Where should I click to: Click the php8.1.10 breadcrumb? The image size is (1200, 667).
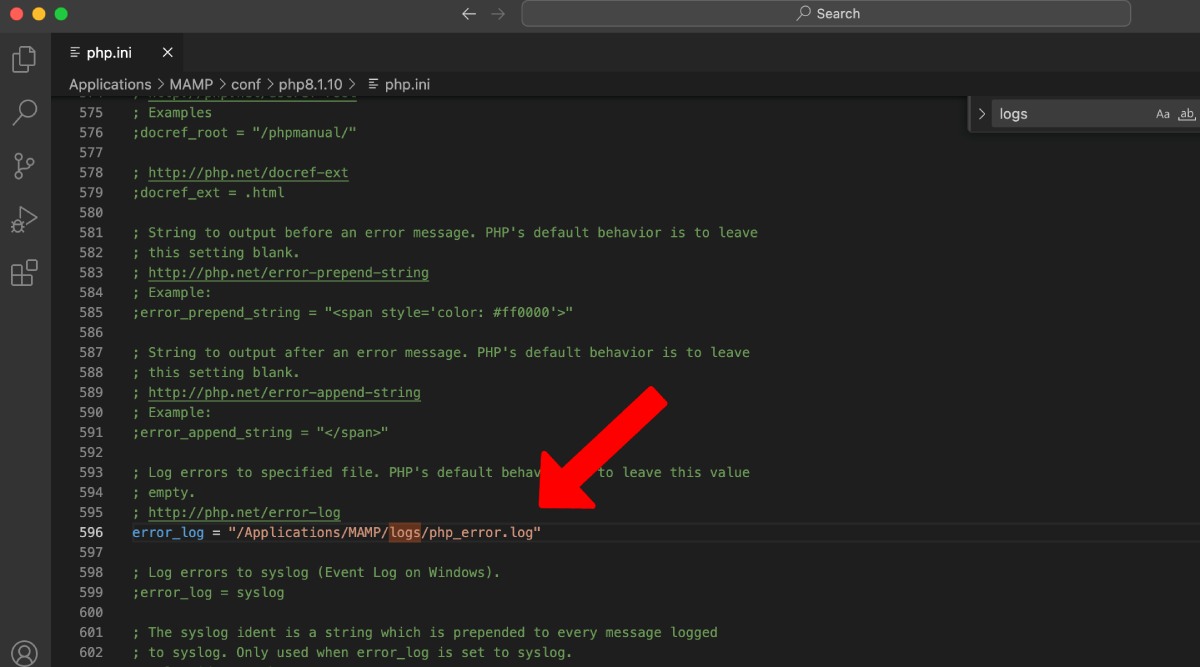click(310, 84)
